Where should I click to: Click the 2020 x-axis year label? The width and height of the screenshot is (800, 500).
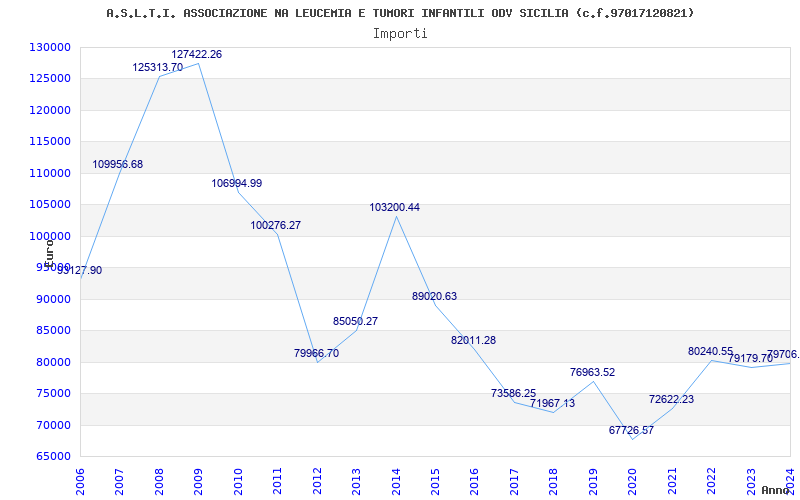coord(633,481)
